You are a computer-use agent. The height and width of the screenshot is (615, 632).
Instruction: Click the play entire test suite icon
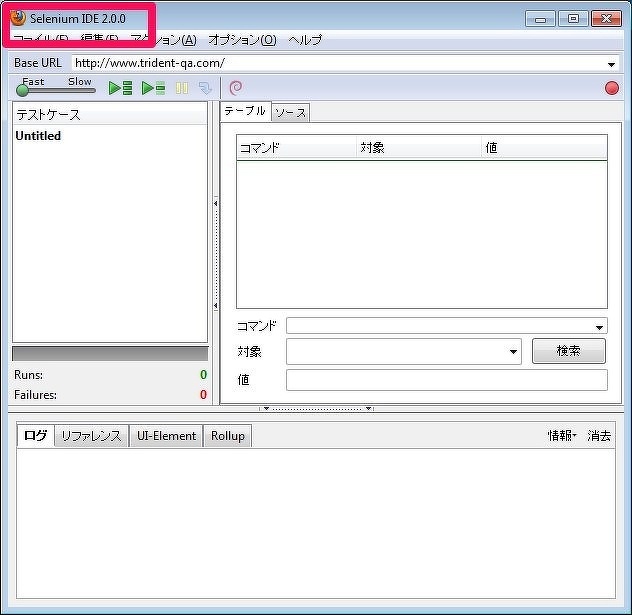pos(120,88)
